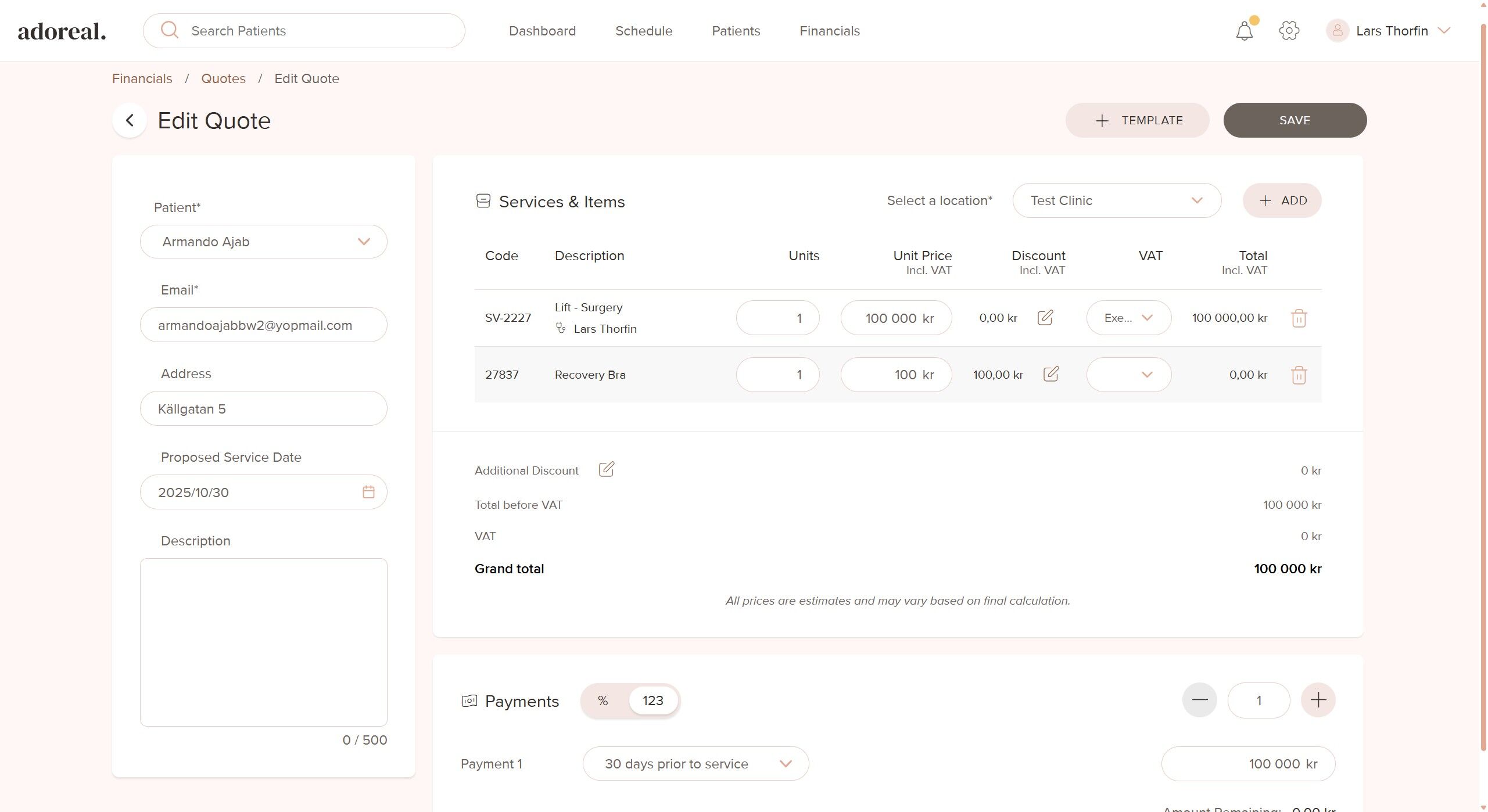Click the SAVE button
This screenshot has width=1488, height=812.
pos(1295,120)
